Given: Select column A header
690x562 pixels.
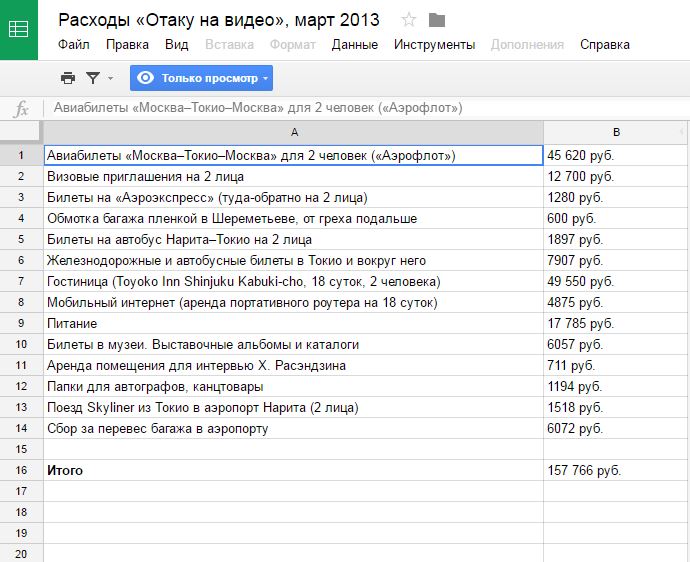Looking at the screenshot, I should click(293, 132).
